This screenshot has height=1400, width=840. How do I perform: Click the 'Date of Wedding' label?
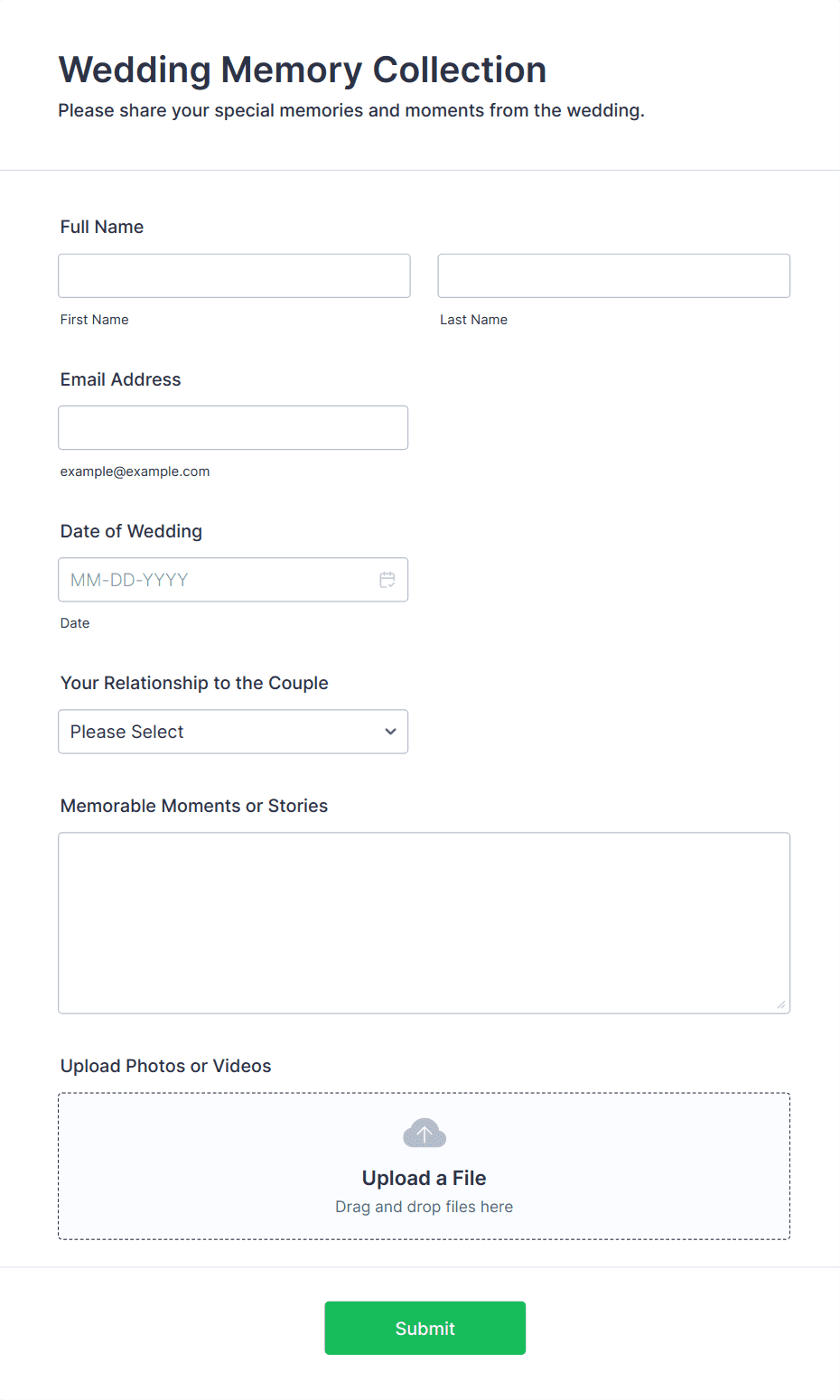click(x=131, y=531)
